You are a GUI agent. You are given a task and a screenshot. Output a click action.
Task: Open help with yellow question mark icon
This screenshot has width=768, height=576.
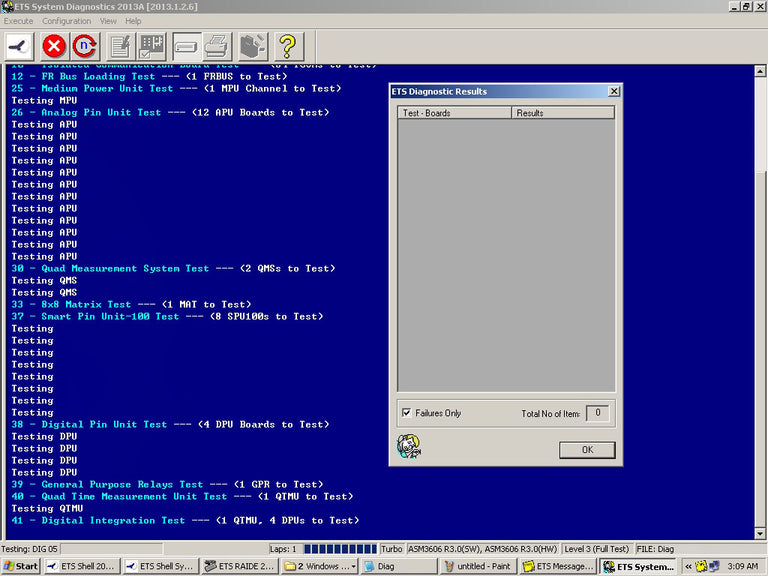tap(289, 47)
